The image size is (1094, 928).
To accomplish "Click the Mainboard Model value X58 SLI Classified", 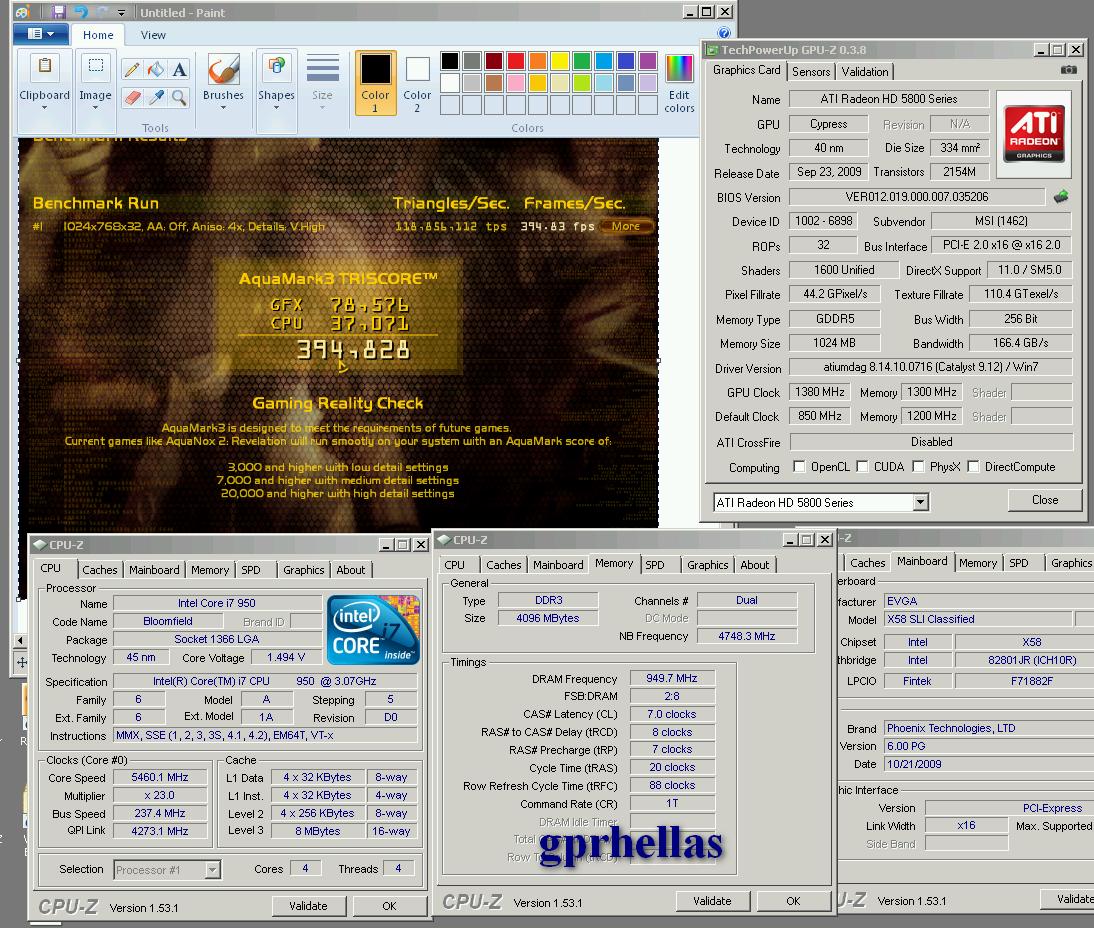I will (977, 619).
